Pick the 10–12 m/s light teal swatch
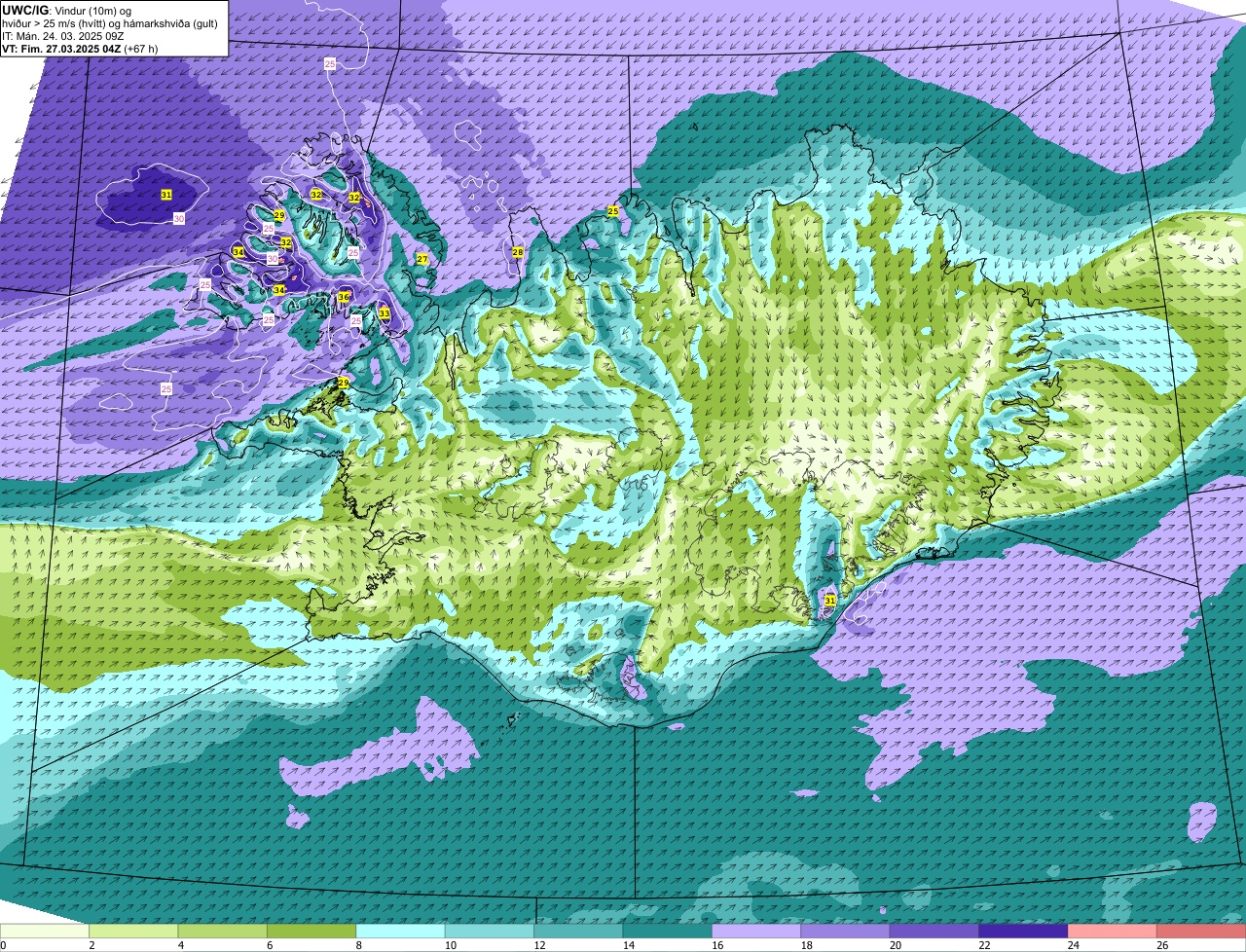This screenshot has width=1246, height=952. pyautogui.click(x=490, y=931)
